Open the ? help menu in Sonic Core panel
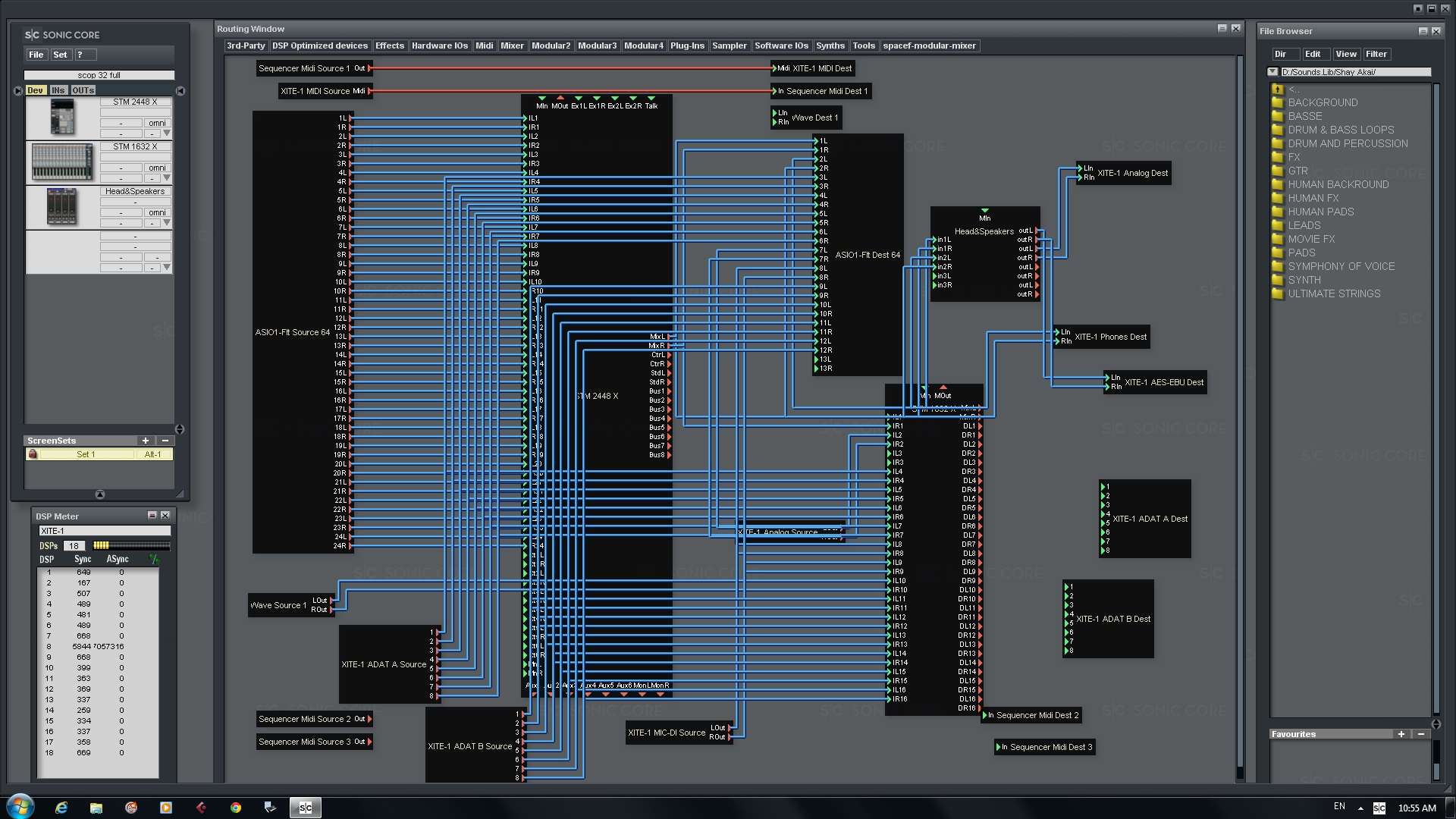This screenshot has height=819, width=1456. tap(85, 55)
